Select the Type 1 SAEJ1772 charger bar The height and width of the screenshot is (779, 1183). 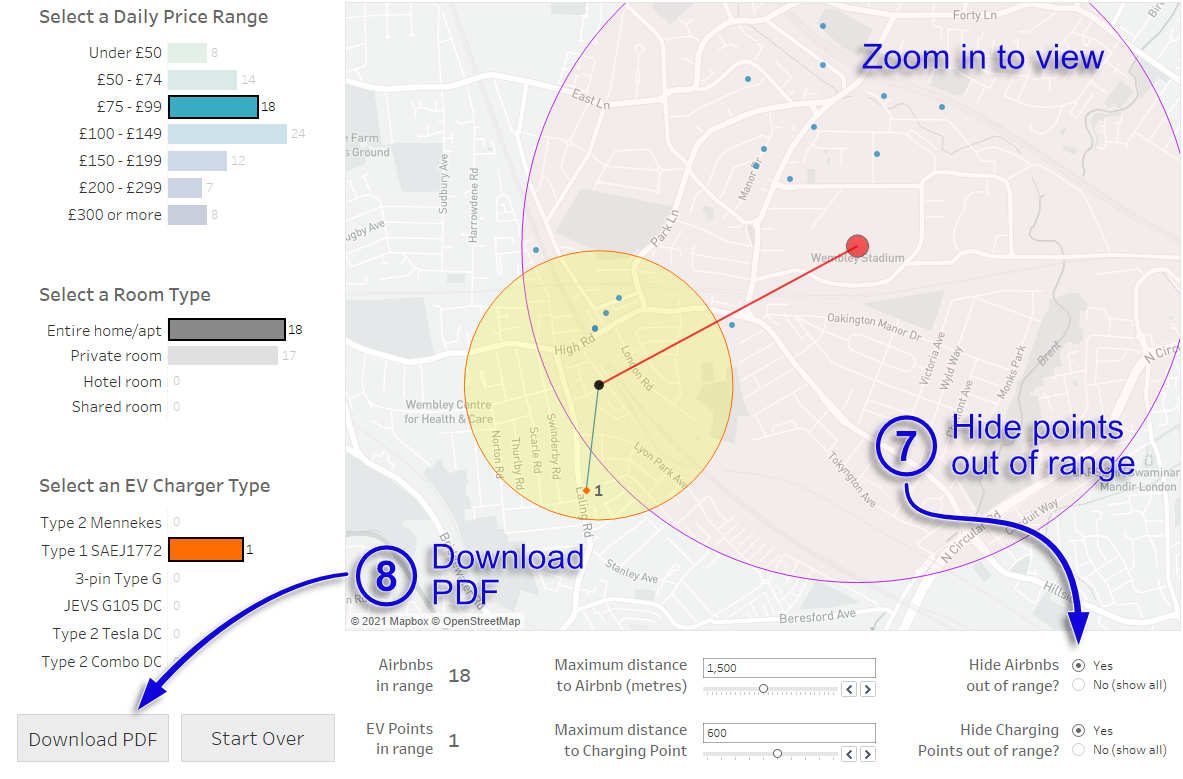[205, 549]
